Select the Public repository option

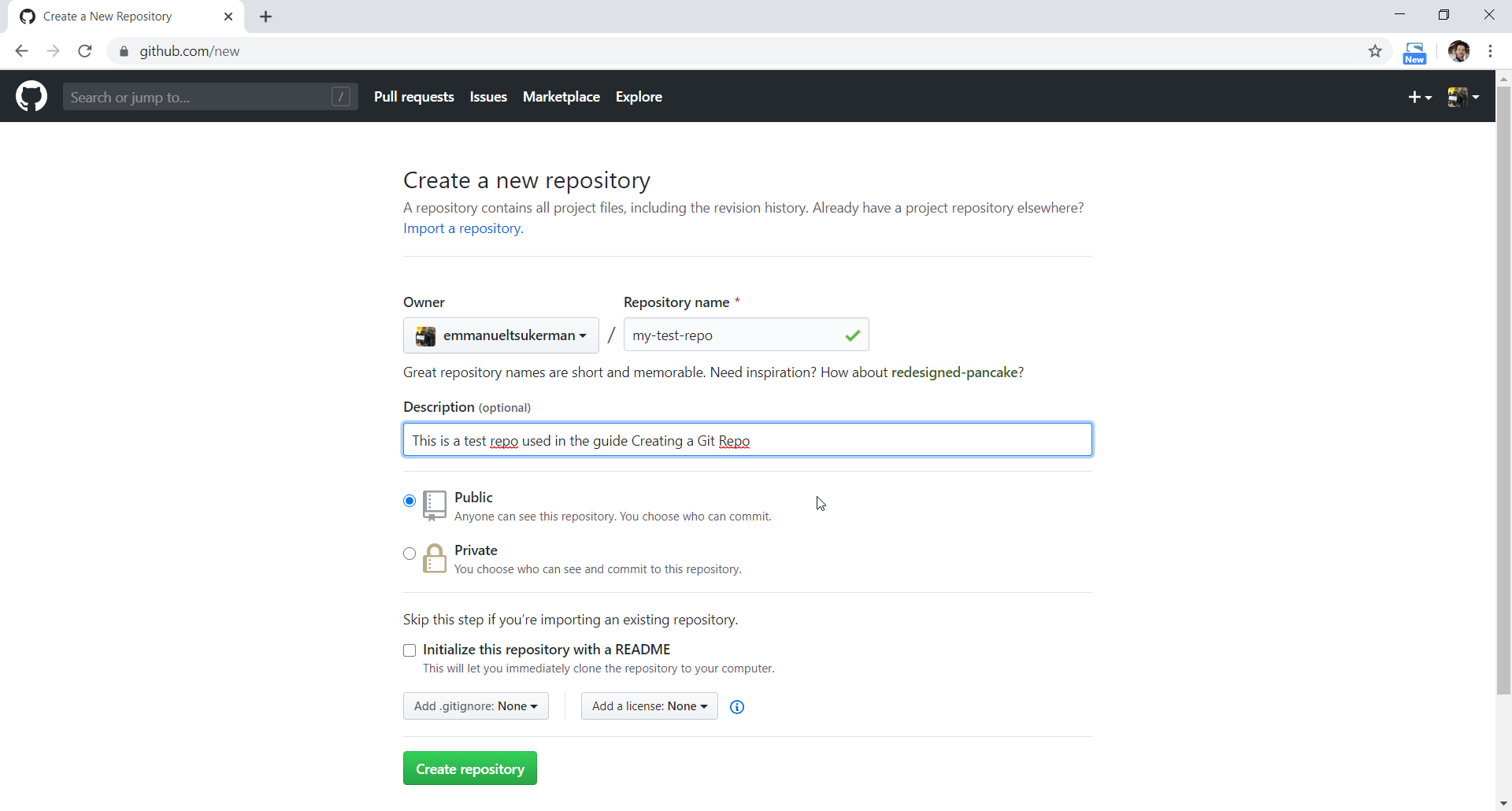[x=409, y=501]
